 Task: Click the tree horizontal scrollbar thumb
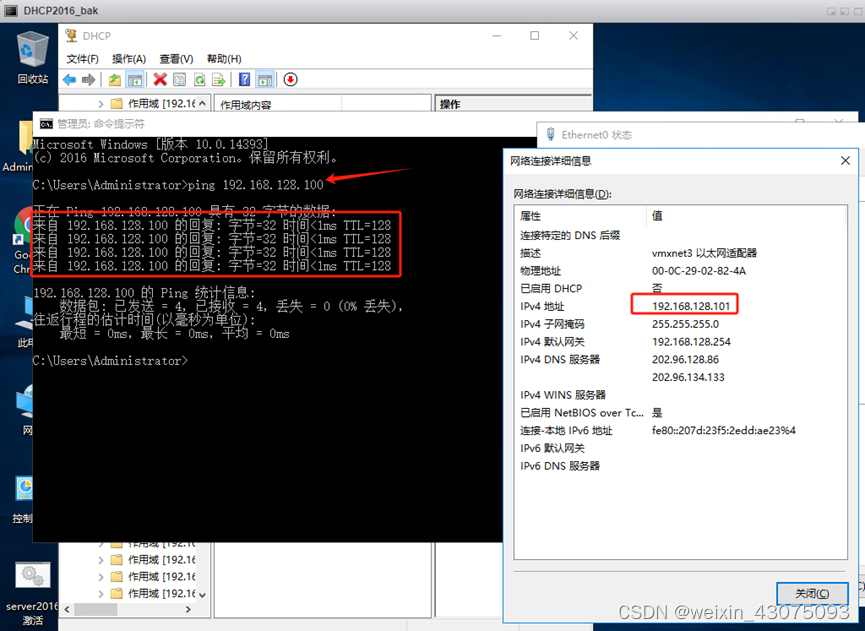(95, 609)
